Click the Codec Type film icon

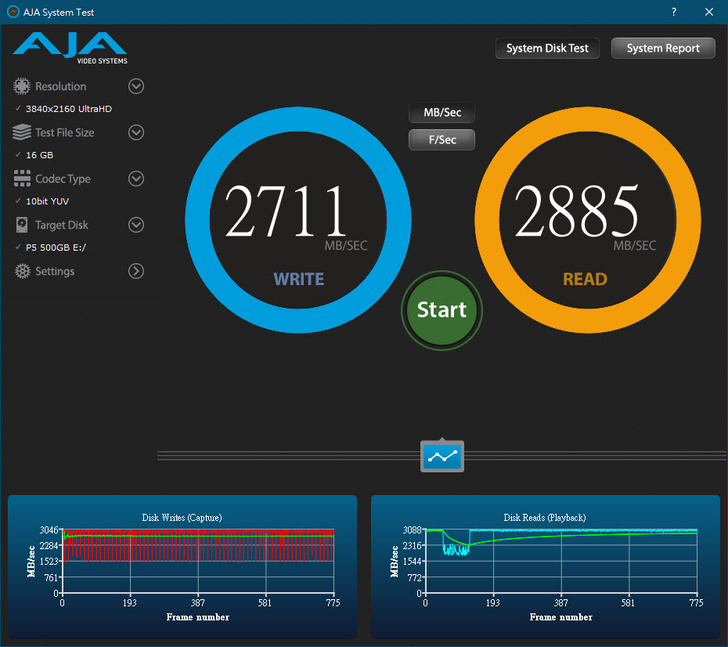coord(22,179)
